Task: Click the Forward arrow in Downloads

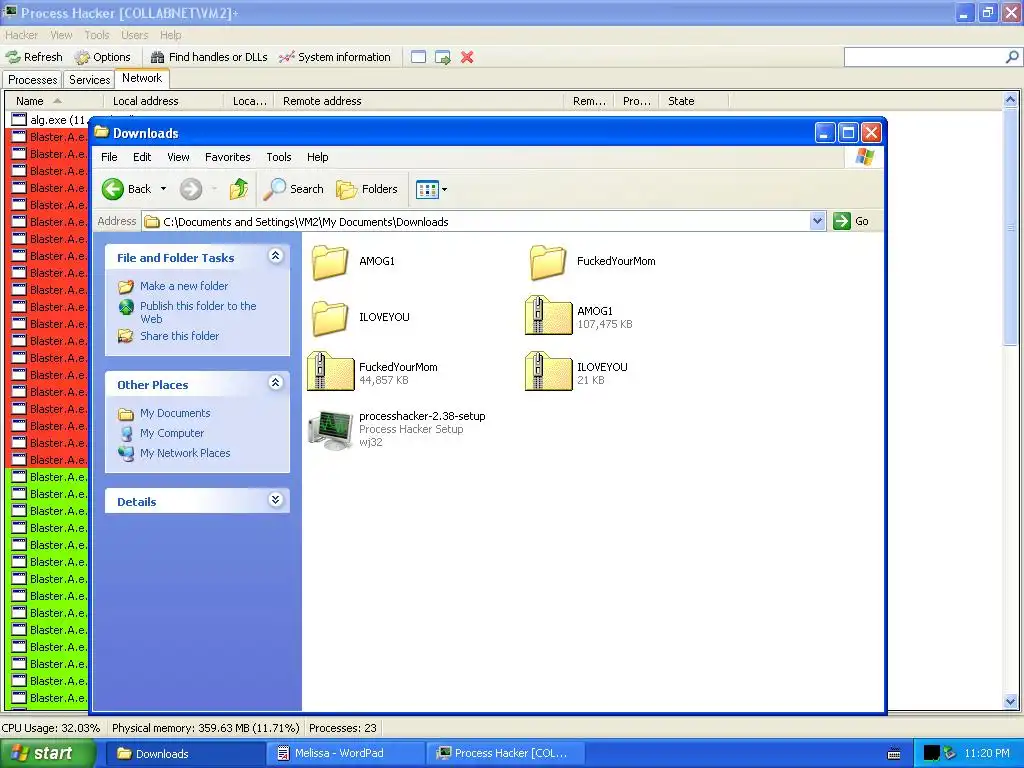Action: tap(191, 189)
